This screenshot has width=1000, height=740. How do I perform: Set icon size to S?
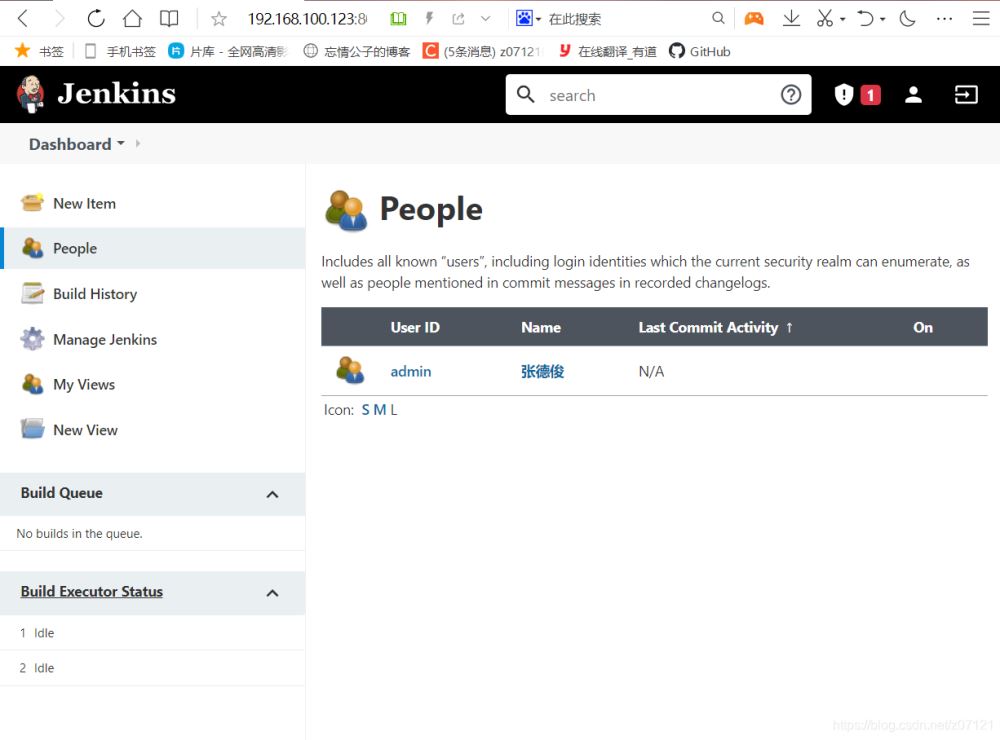[x=365, y=410]
